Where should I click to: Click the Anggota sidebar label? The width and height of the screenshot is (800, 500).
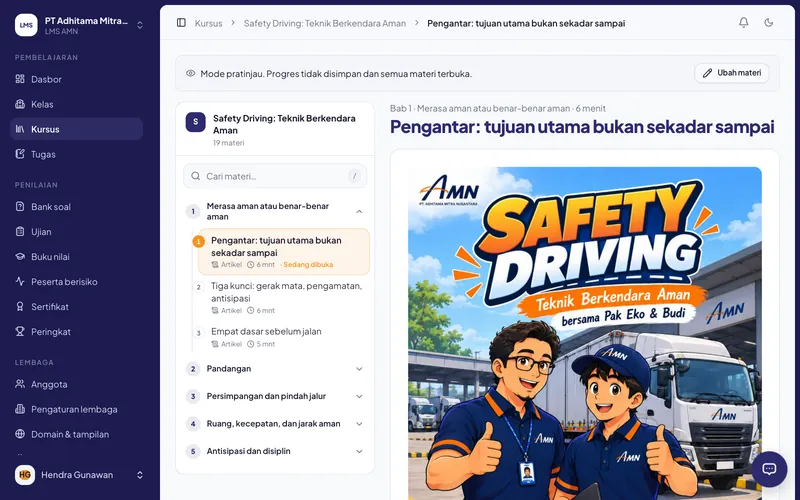point(49,384)
